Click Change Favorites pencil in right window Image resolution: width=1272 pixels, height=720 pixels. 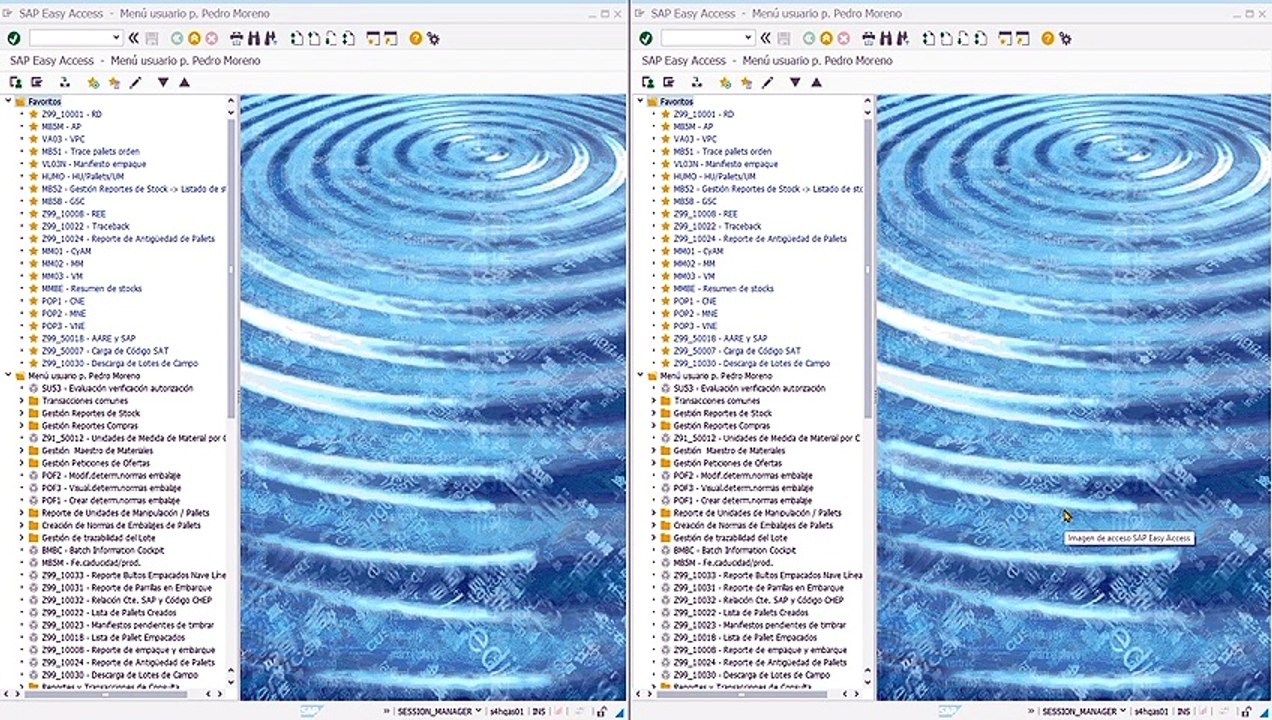[x=767, y=82]
